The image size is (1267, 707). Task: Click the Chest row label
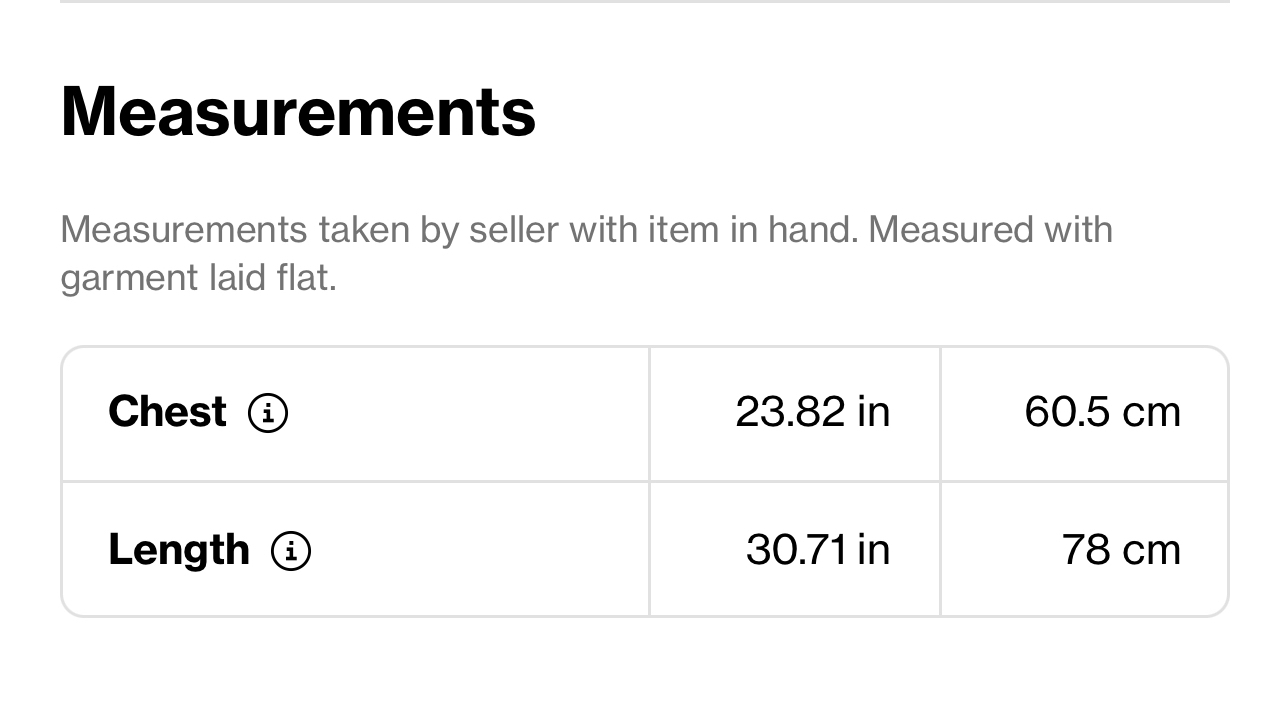coord(167,411)
